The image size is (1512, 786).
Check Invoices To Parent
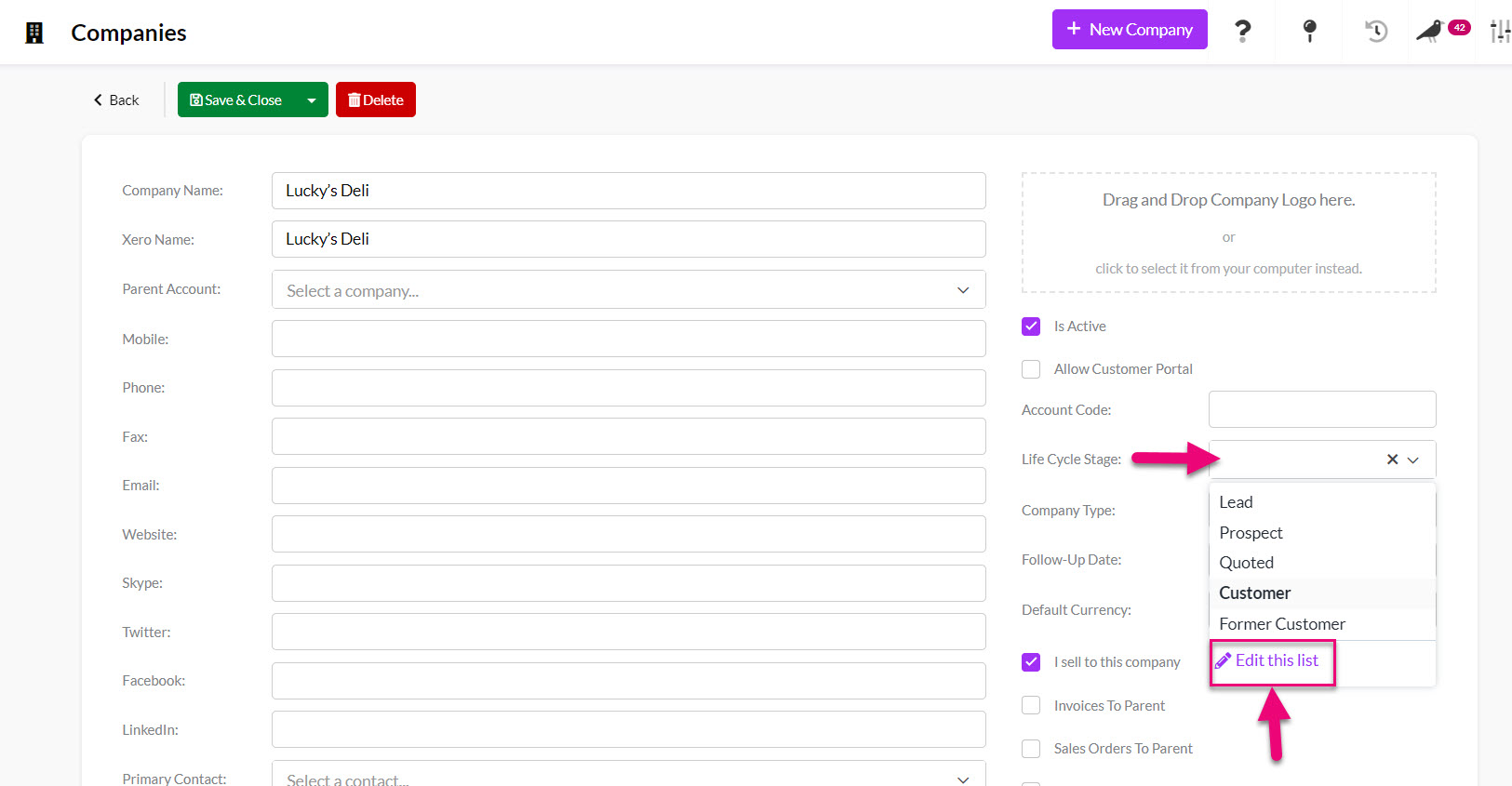pos(1031,706)
